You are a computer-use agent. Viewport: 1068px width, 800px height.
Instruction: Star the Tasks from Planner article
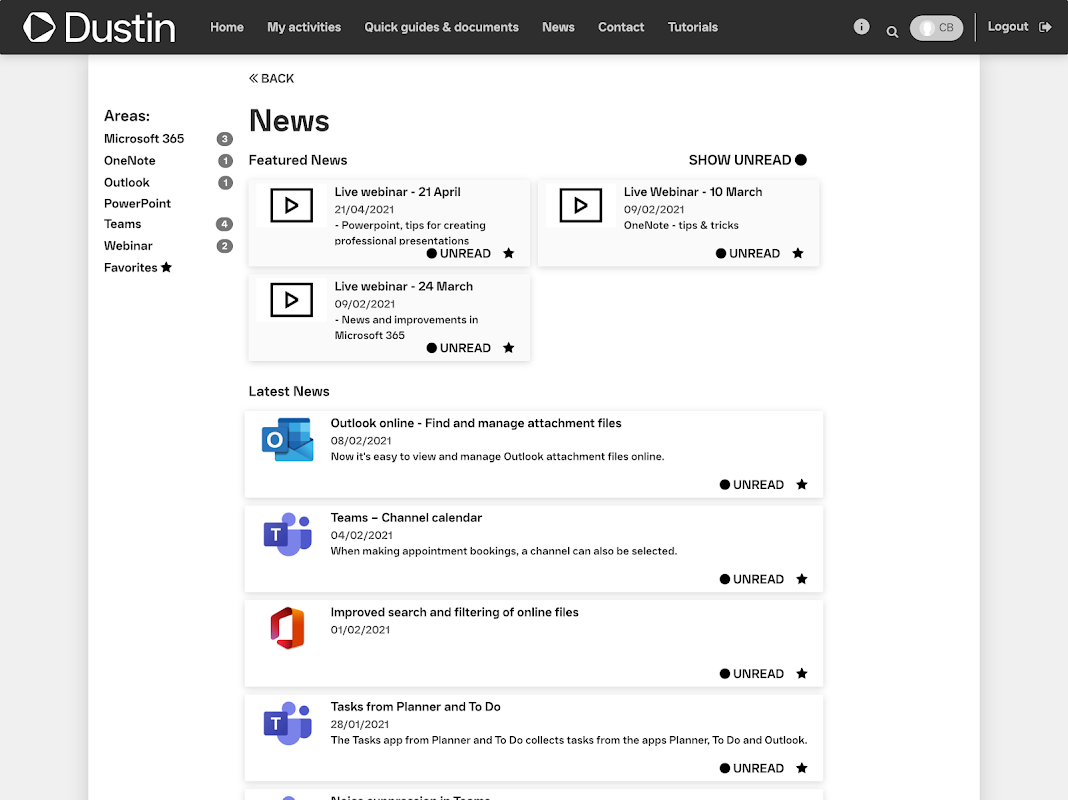(802, 768)
